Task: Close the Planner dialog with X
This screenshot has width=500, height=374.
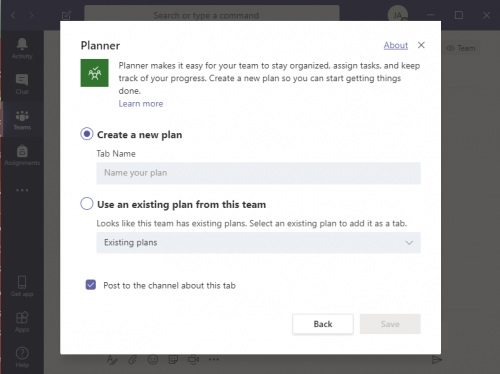Action: [421, 45]
